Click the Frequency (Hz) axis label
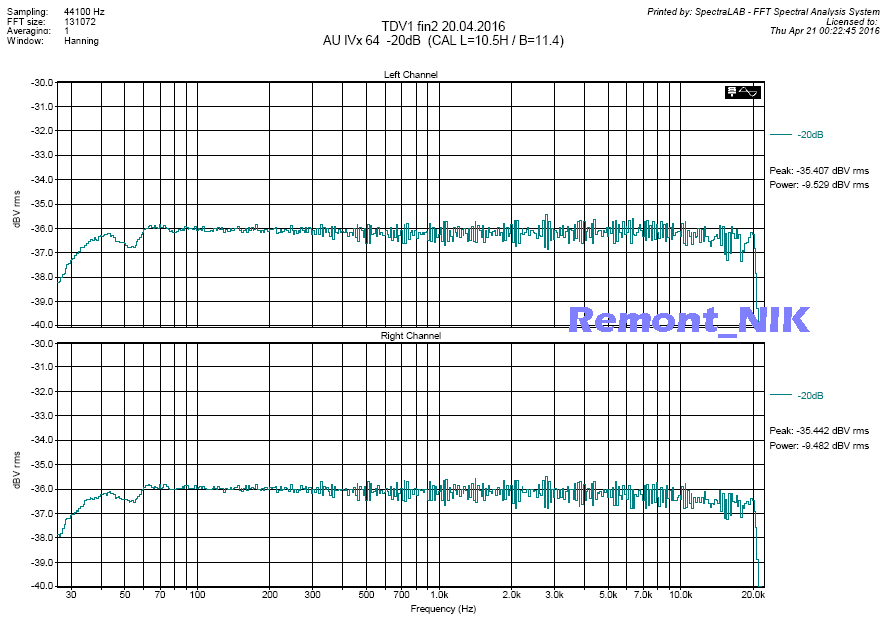The image size is (887, 627). (443, 608)
